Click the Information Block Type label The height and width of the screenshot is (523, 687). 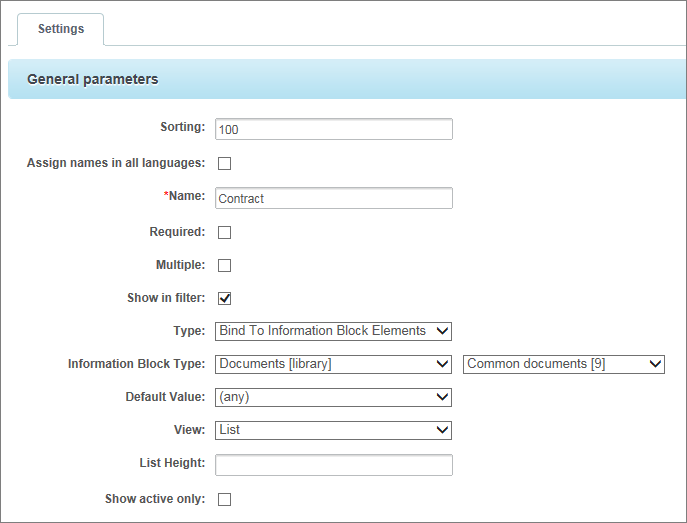tap(136, 364)
